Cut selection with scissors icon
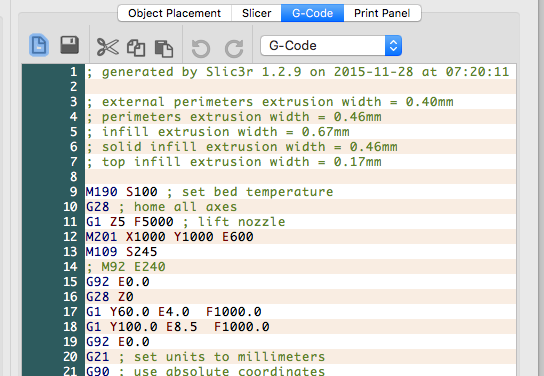The image size is (544, 376). pos(108,47)
